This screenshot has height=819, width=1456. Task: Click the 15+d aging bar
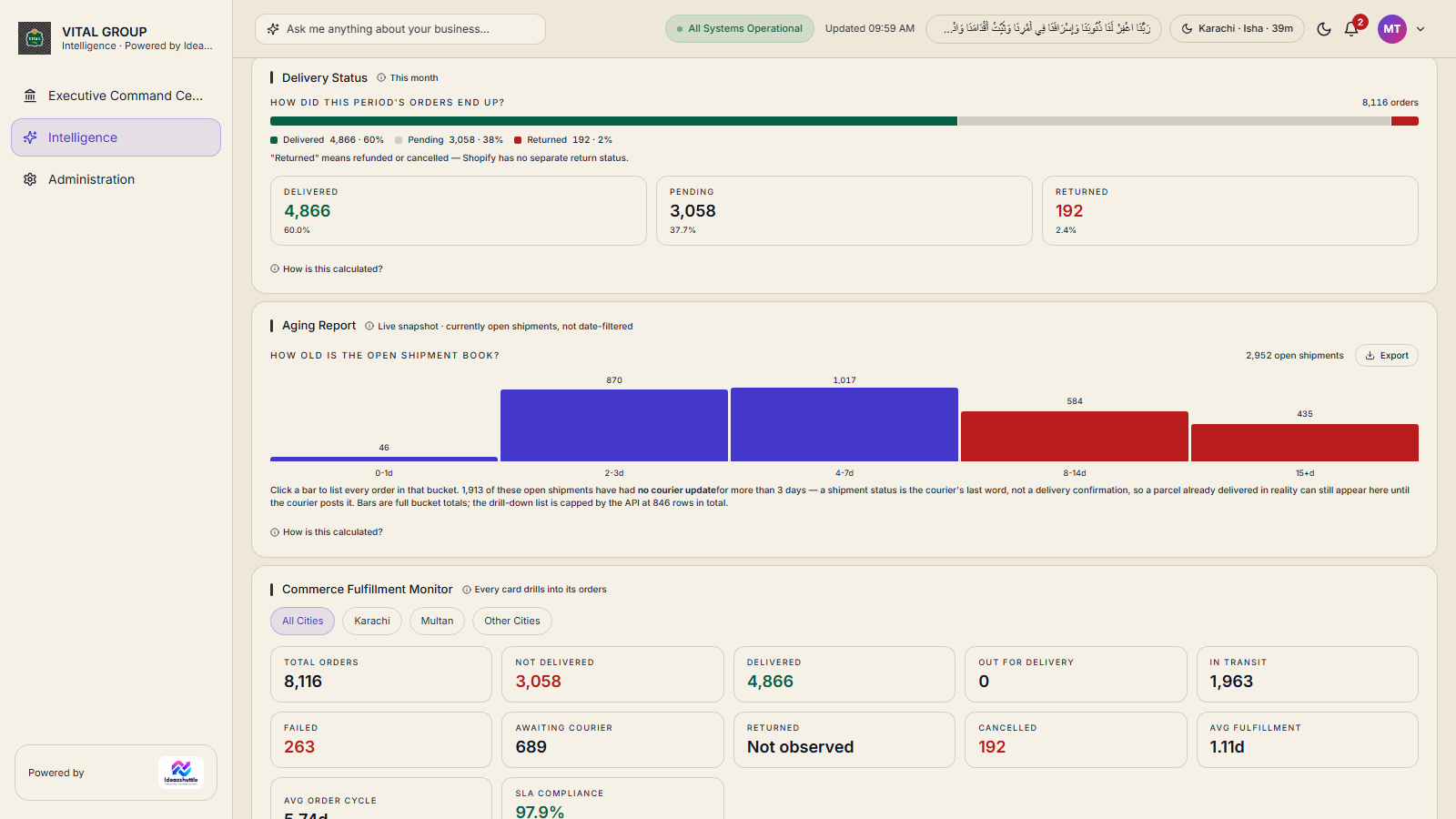(x=1305, y=442)
